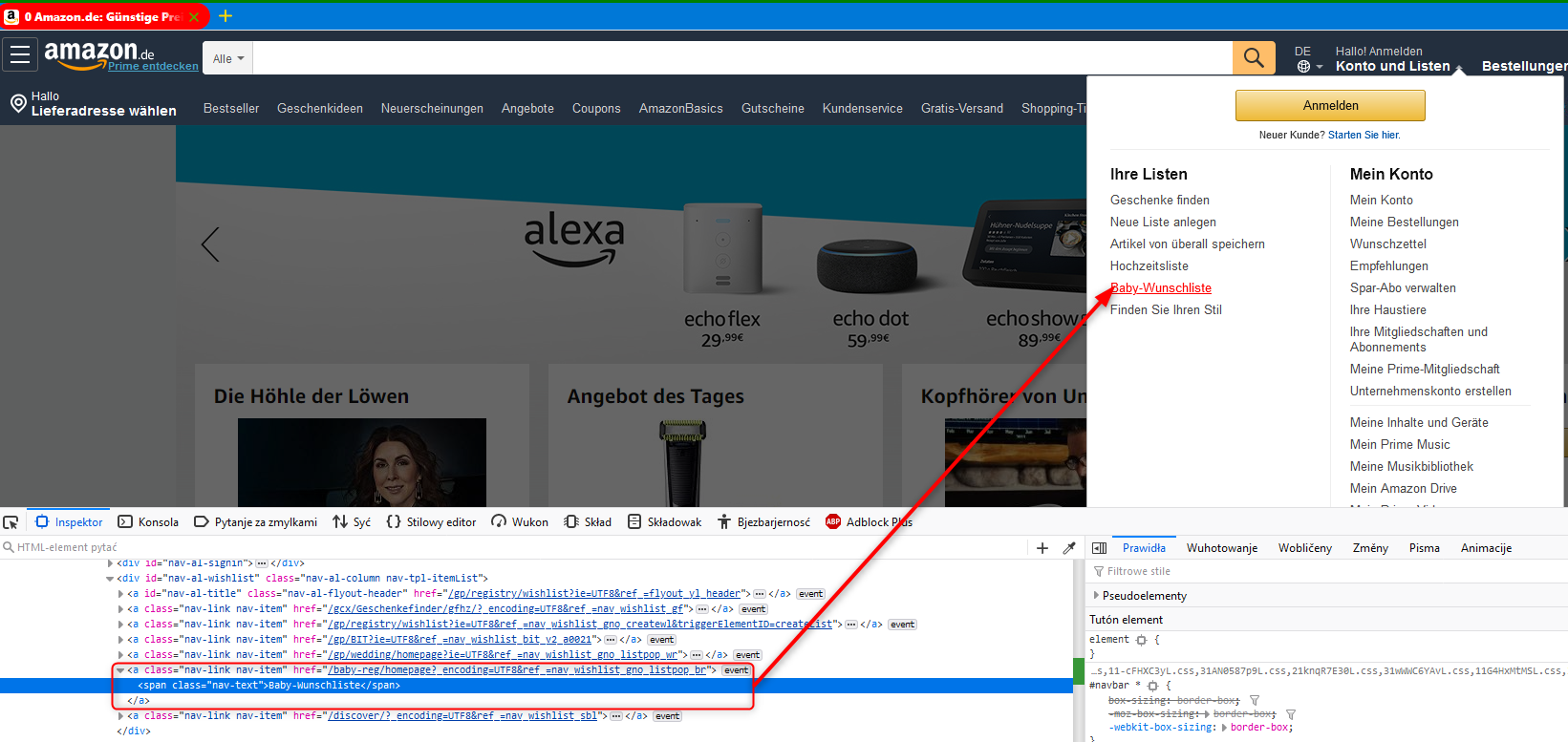Screen dimensions: 1568x742
Task: Open the Animacije tab
Action: pos(1487,548)
